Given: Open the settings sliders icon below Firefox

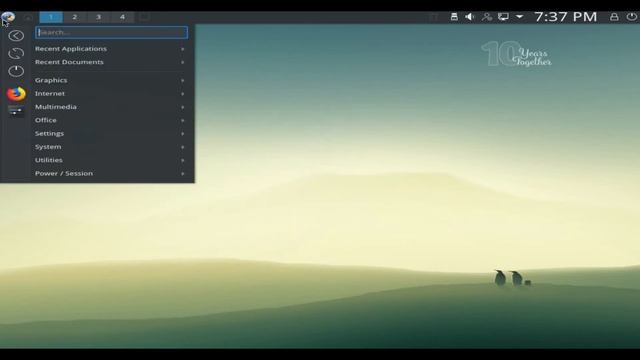Looking at the screenshot, I should [16, 111].
